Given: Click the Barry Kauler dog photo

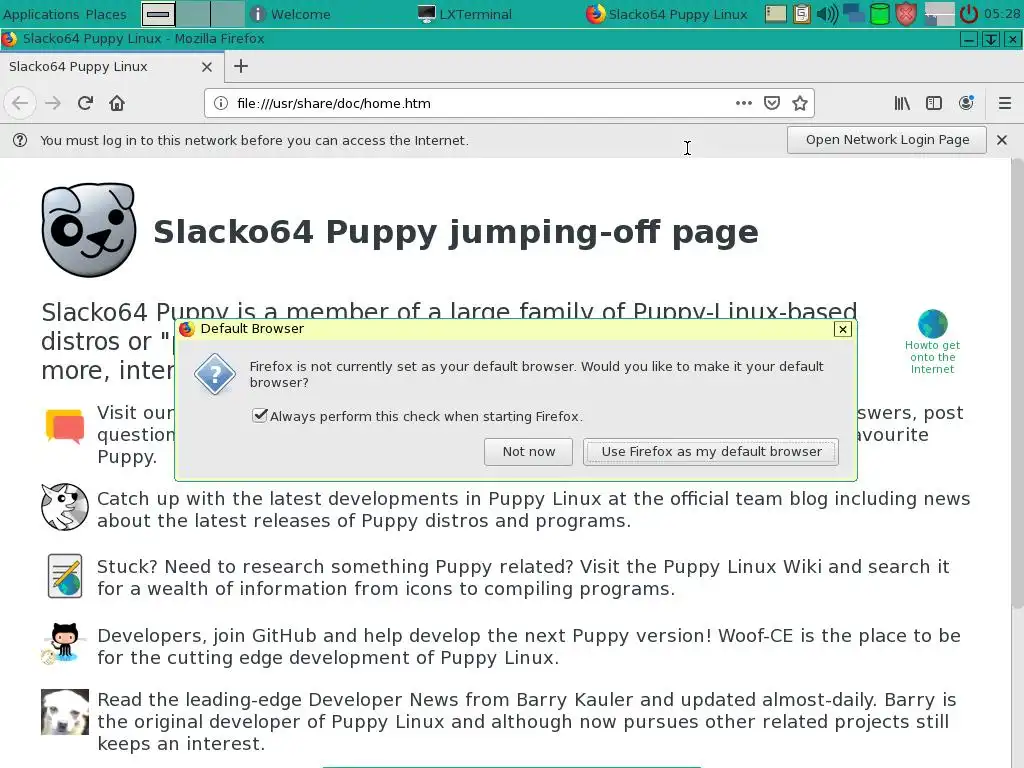Looking at the screenshot, I should pos(65,712).
